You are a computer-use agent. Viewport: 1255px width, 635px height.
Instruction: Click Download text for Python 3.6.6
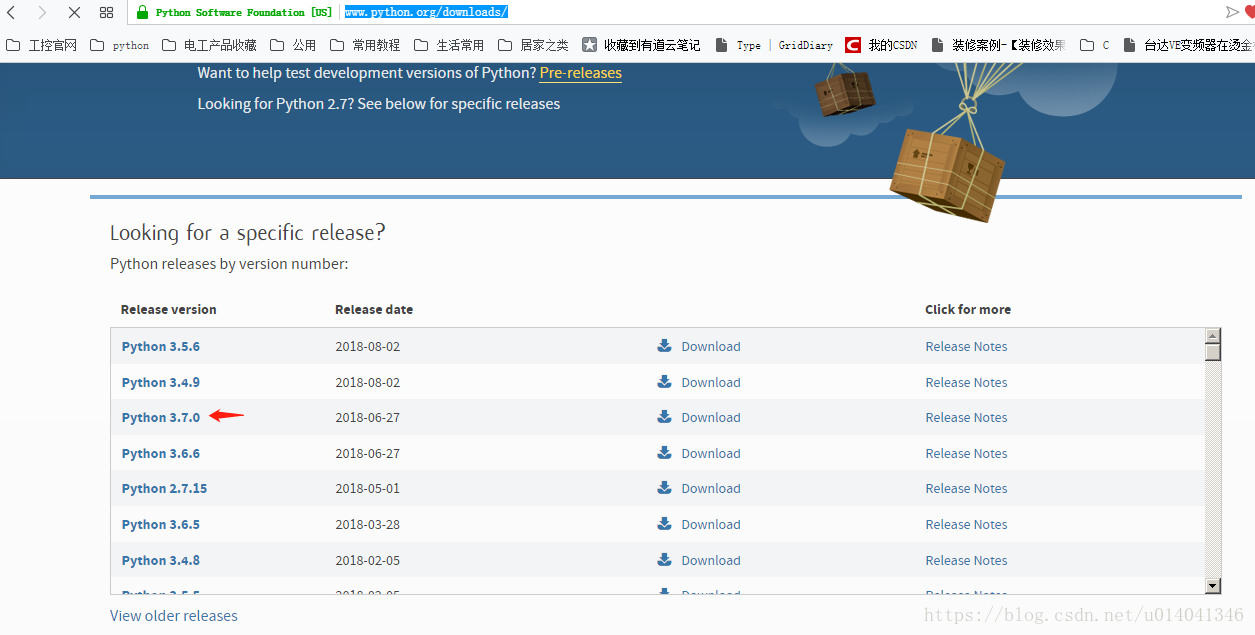coord(711,454)
